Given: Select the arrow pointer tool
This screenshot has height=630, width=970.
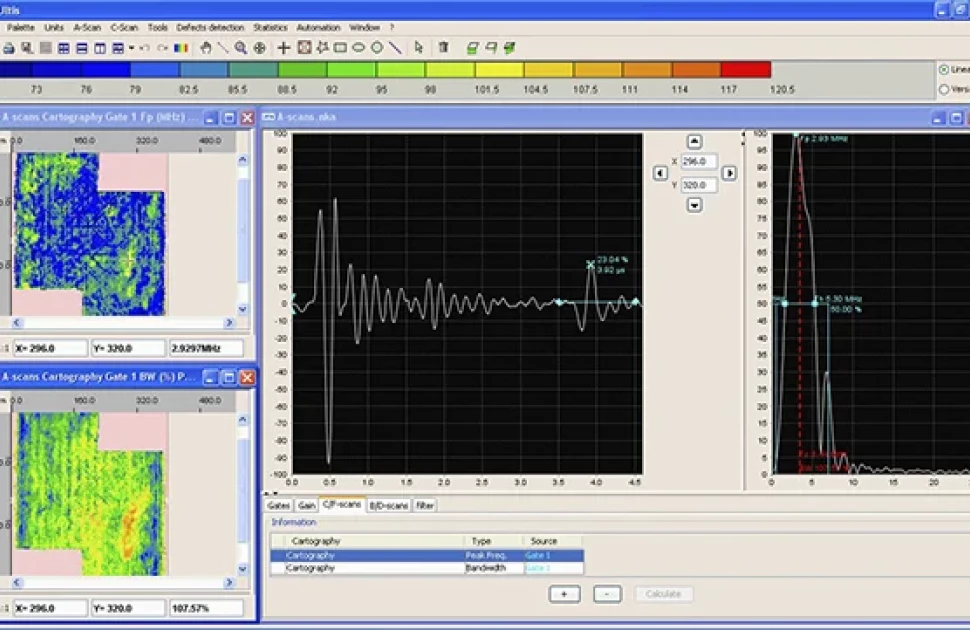Looking at the screenshot, I should click(418, 47).
